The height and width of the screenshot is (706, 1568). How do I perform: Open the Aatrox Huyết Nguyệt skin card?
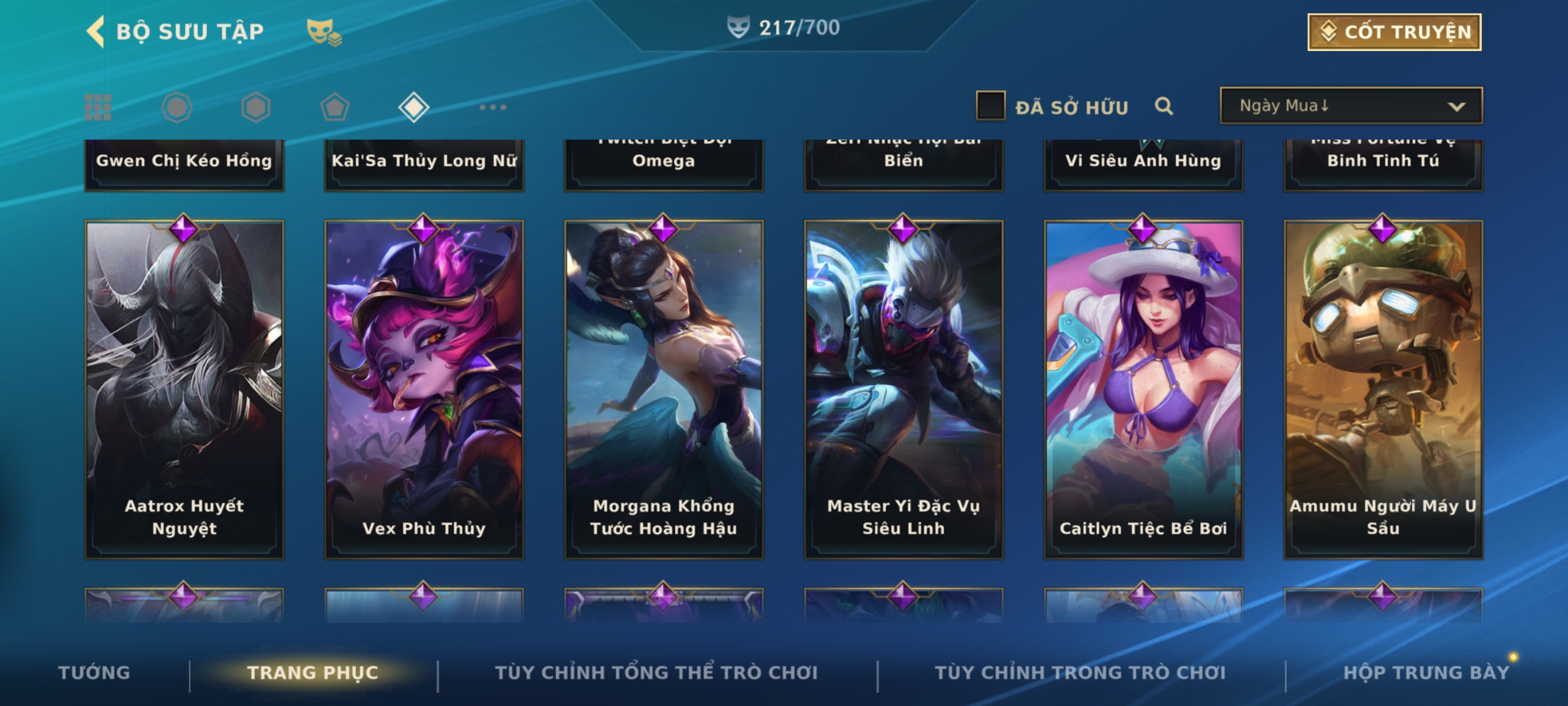point(184,390)
